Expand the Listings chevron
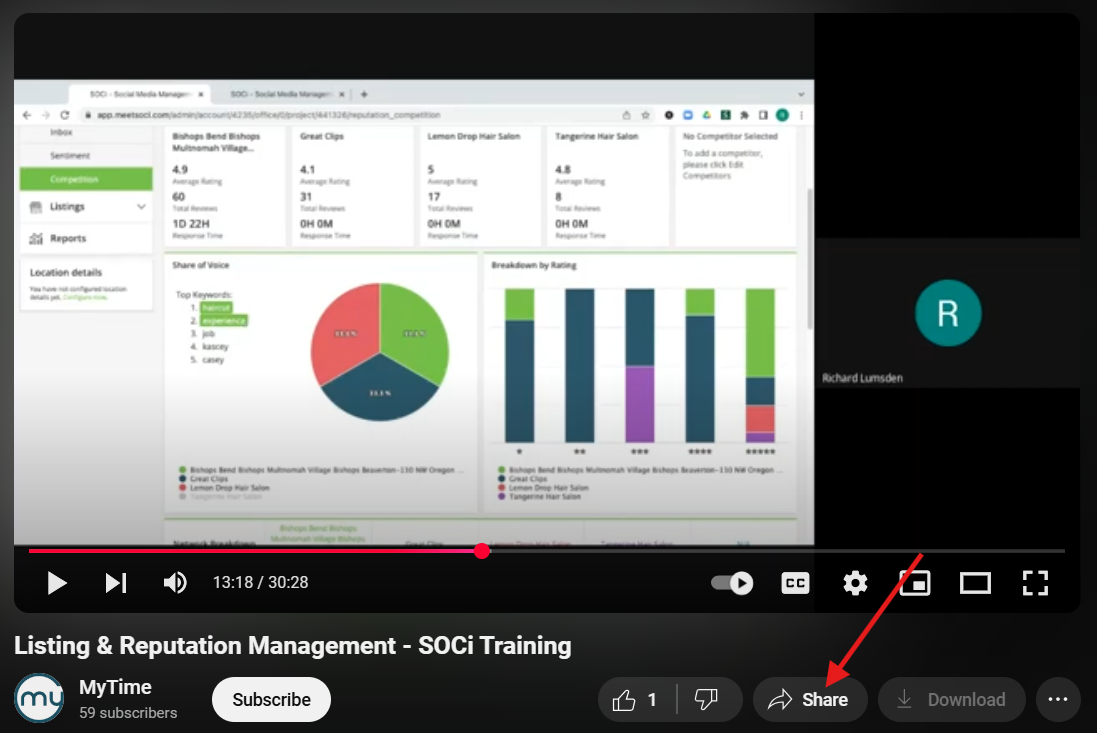This screenshot has height=733, width=1097. pos(141,206)
